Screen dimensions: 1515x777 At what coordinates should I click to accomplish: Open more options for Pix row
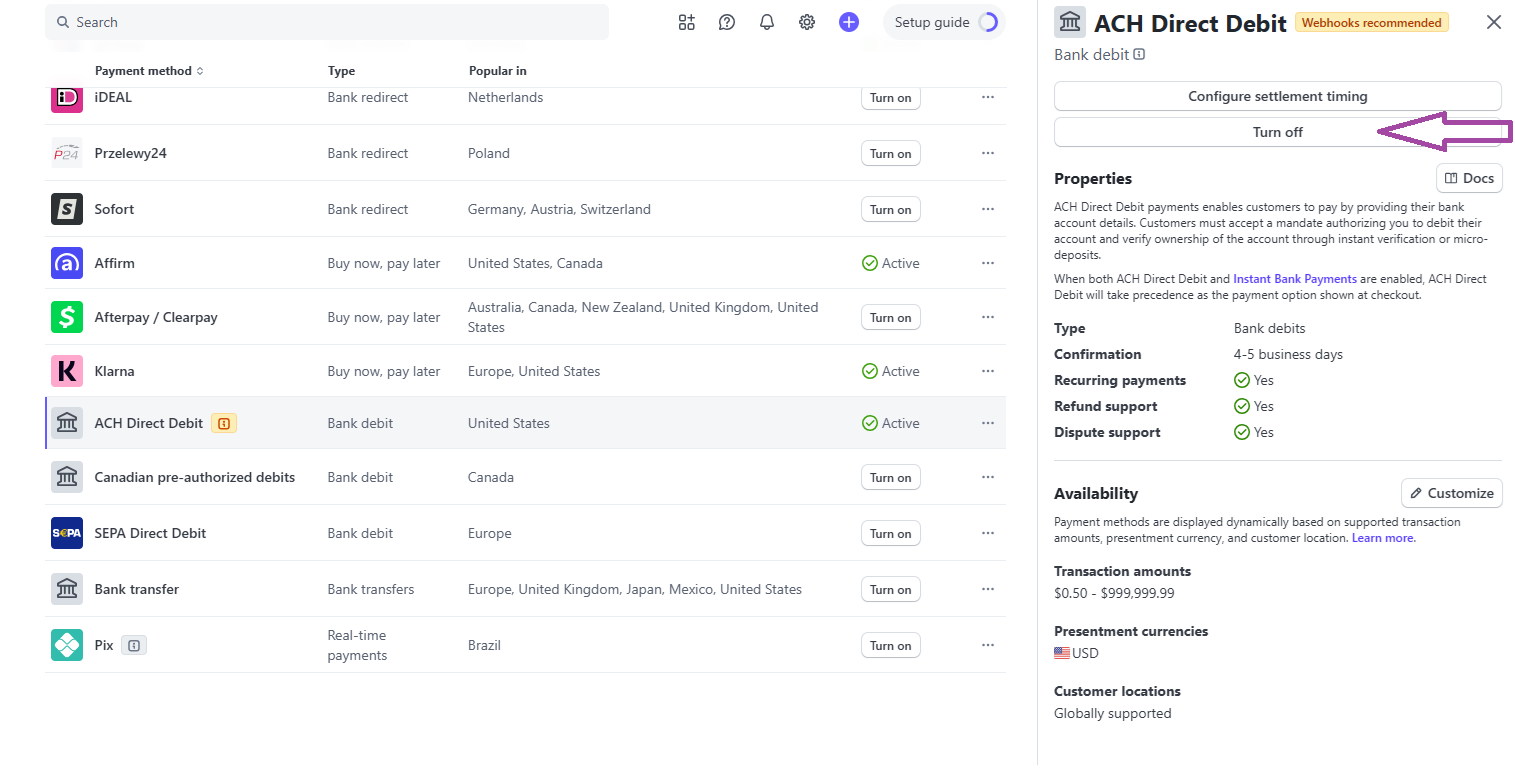click(x=988, y=645)
